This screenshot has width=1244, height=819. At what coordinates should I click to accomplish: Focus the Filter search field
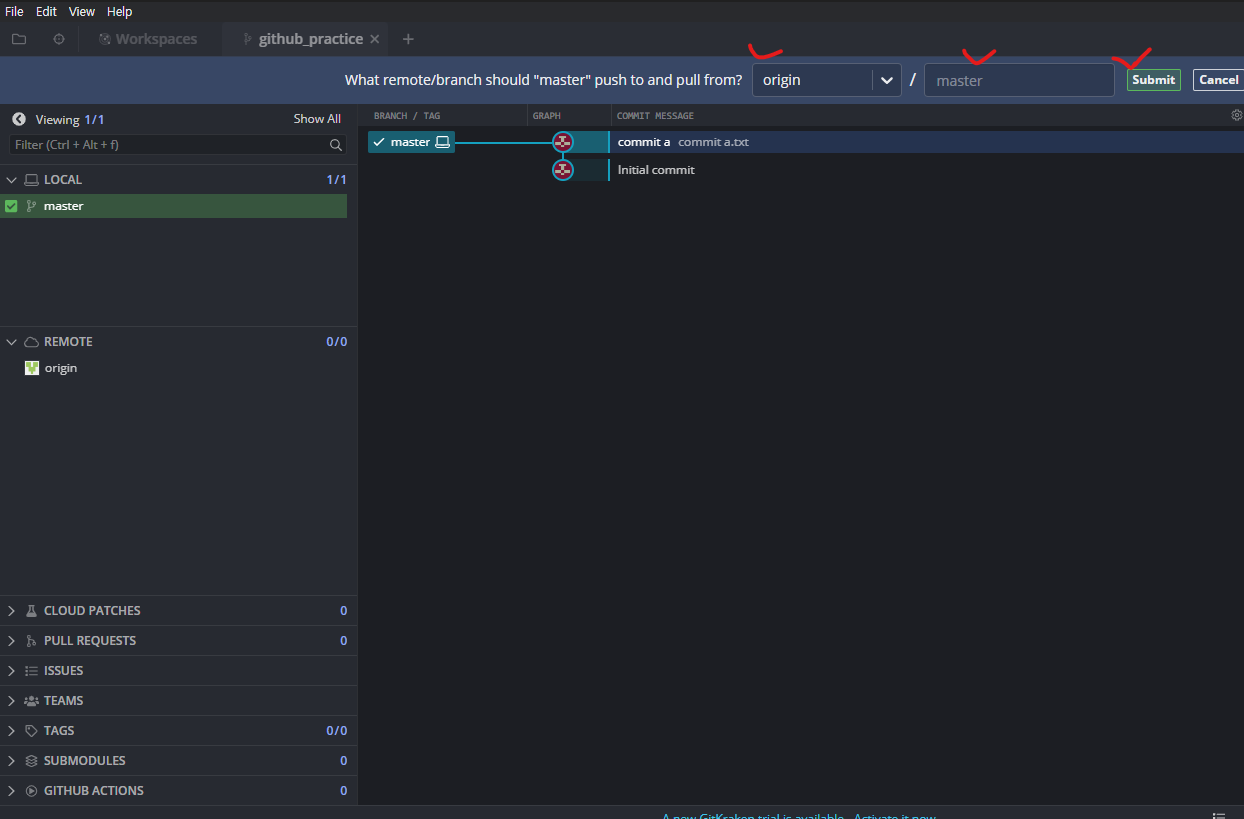coord(178,145)
